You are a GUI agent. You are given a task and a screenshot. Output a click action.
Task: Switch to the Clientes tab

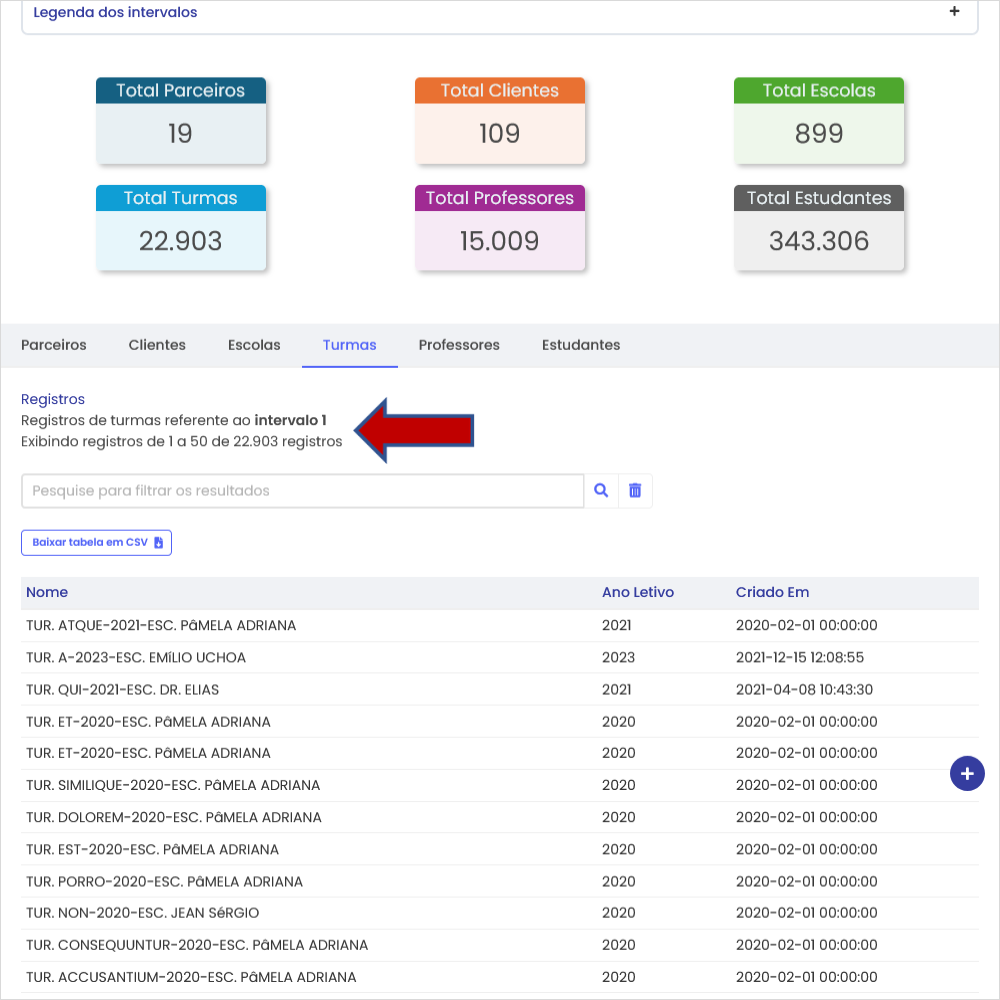click(x=157, y=345)
